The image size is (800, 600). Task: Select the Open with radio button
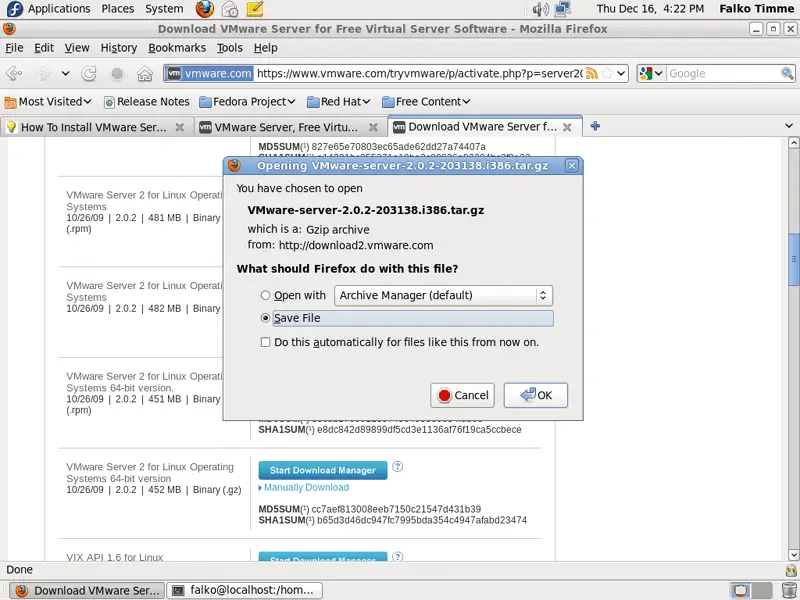[x=265, y=295]
